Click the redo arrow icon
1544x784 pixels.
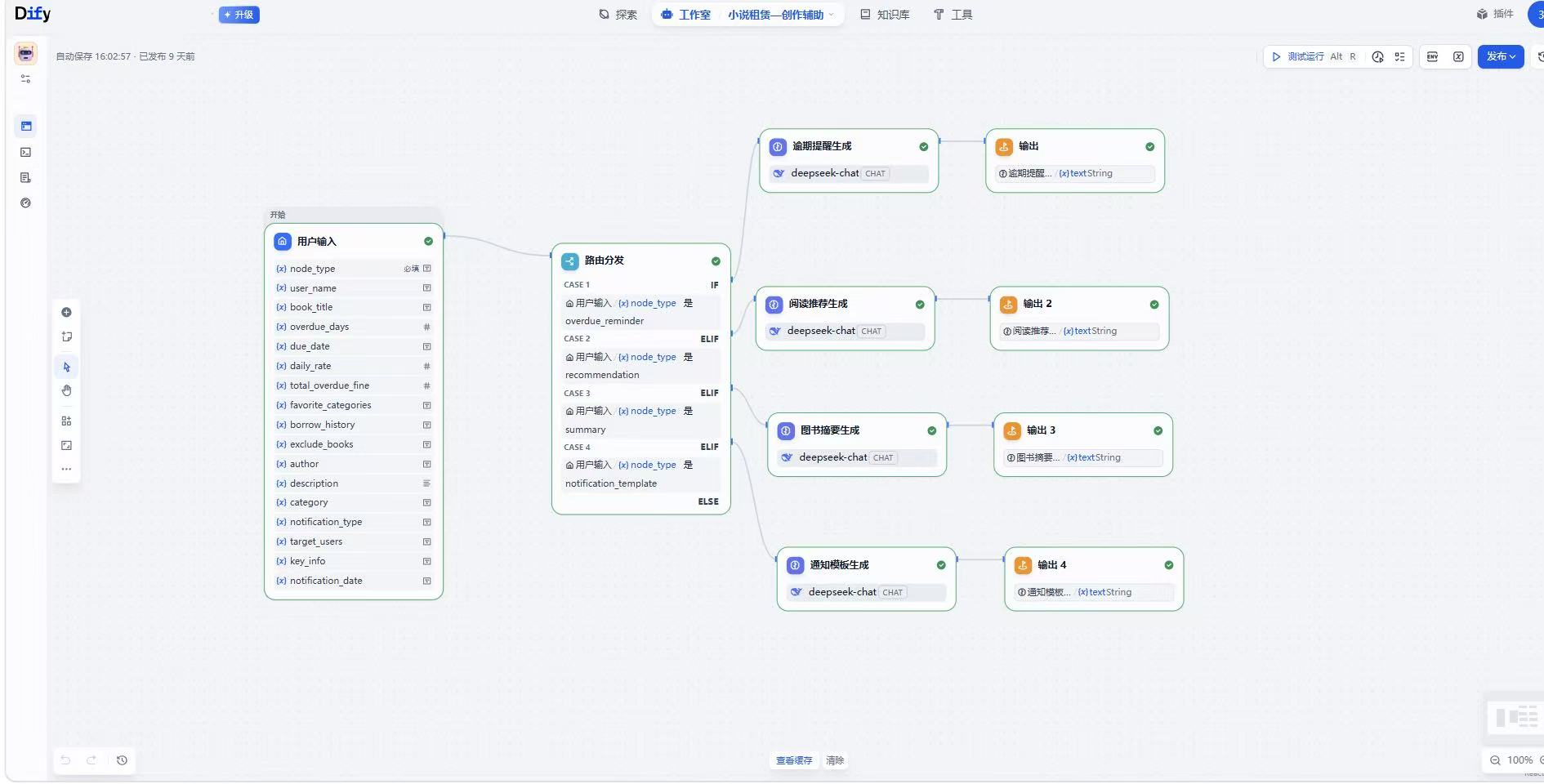click(91, 760)
